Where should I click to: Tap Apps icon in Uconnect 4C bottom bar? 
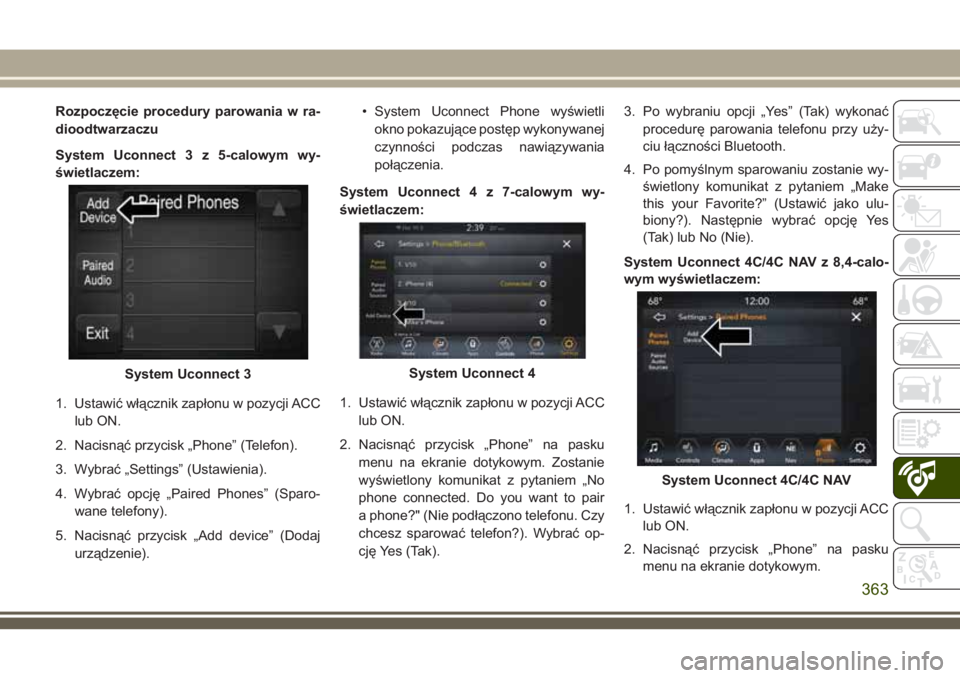[x=757, y=451]
